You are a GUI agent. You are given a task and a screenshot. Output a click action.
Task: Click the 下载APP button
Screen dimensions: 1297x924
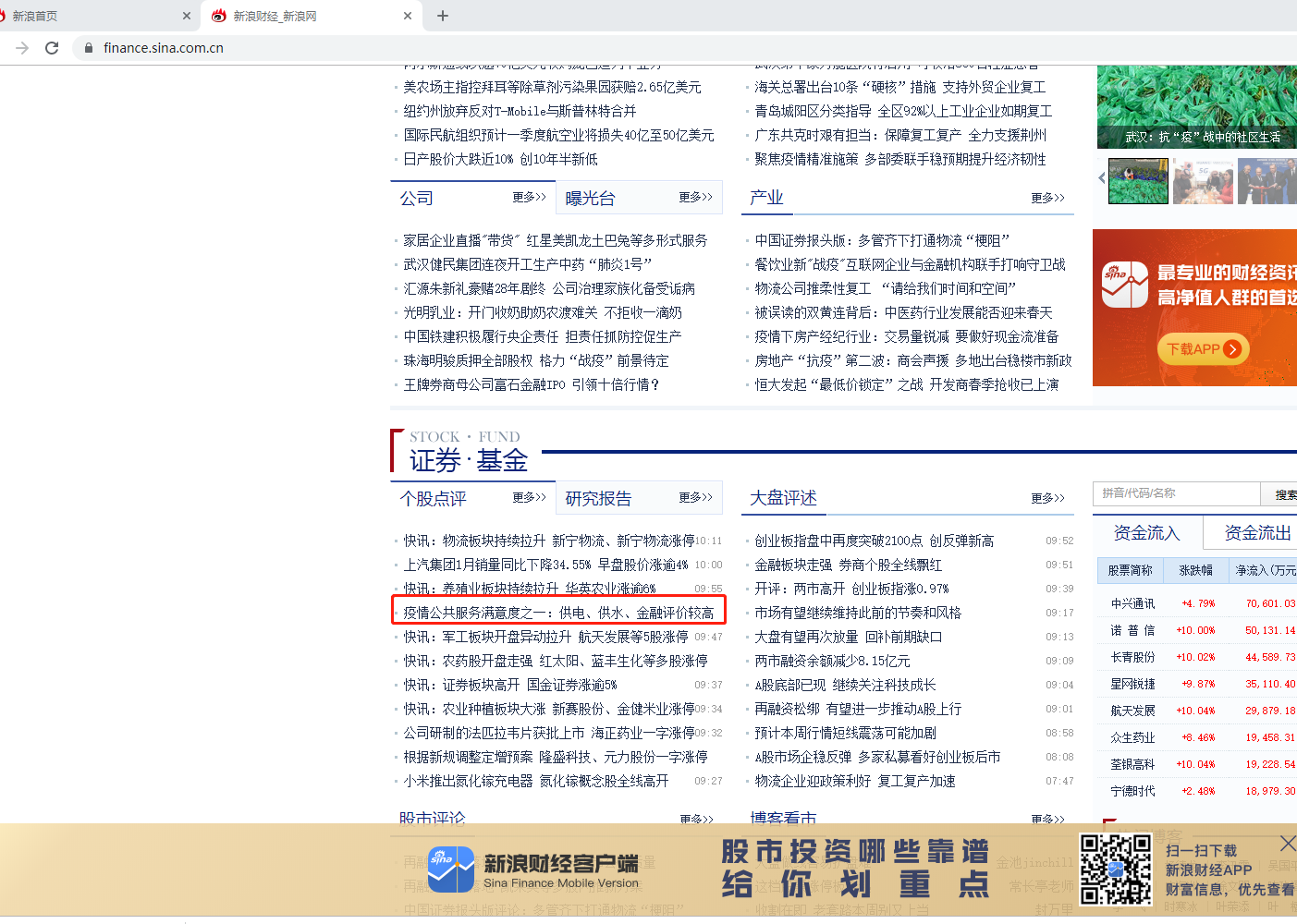click(x=1203, y=349)
